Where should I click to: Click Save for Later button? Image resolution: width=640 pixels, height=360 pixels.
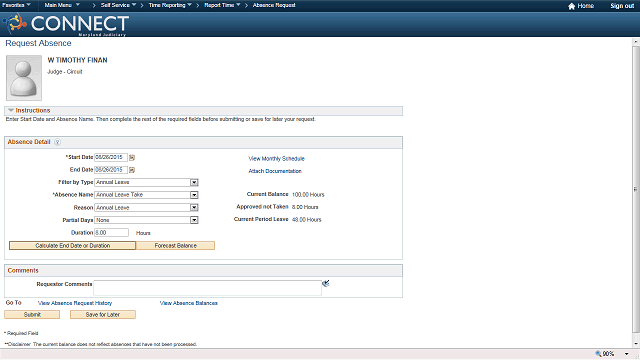[103, 315]
